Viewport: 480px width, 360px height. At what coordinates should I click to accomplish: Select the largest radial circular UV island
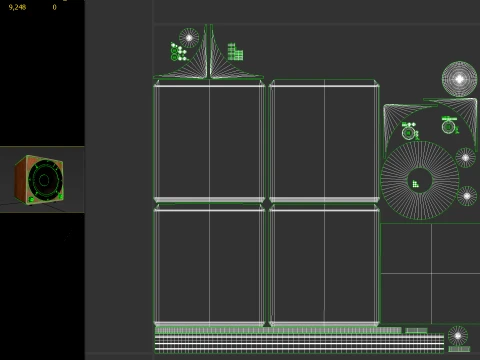point(420,181)
